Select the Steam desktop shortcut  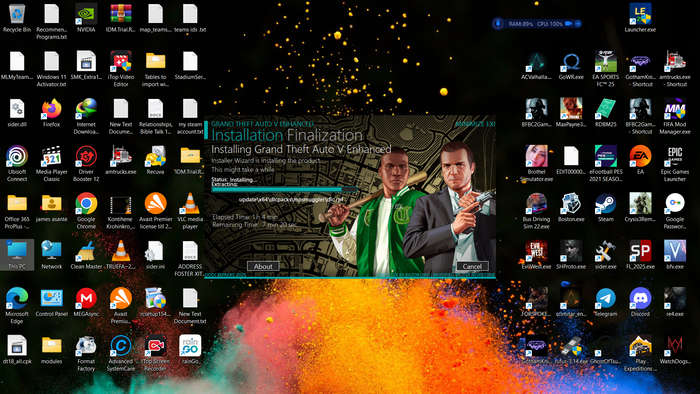(x=605, y=207)
